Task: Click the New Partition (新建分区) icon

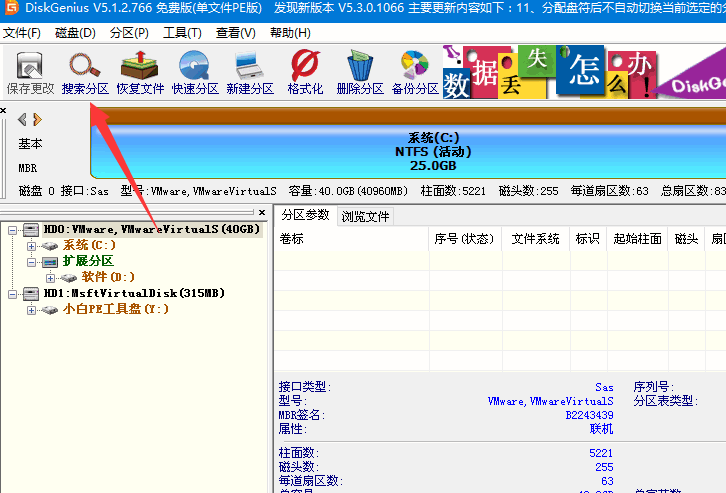Action: (250, 73)
